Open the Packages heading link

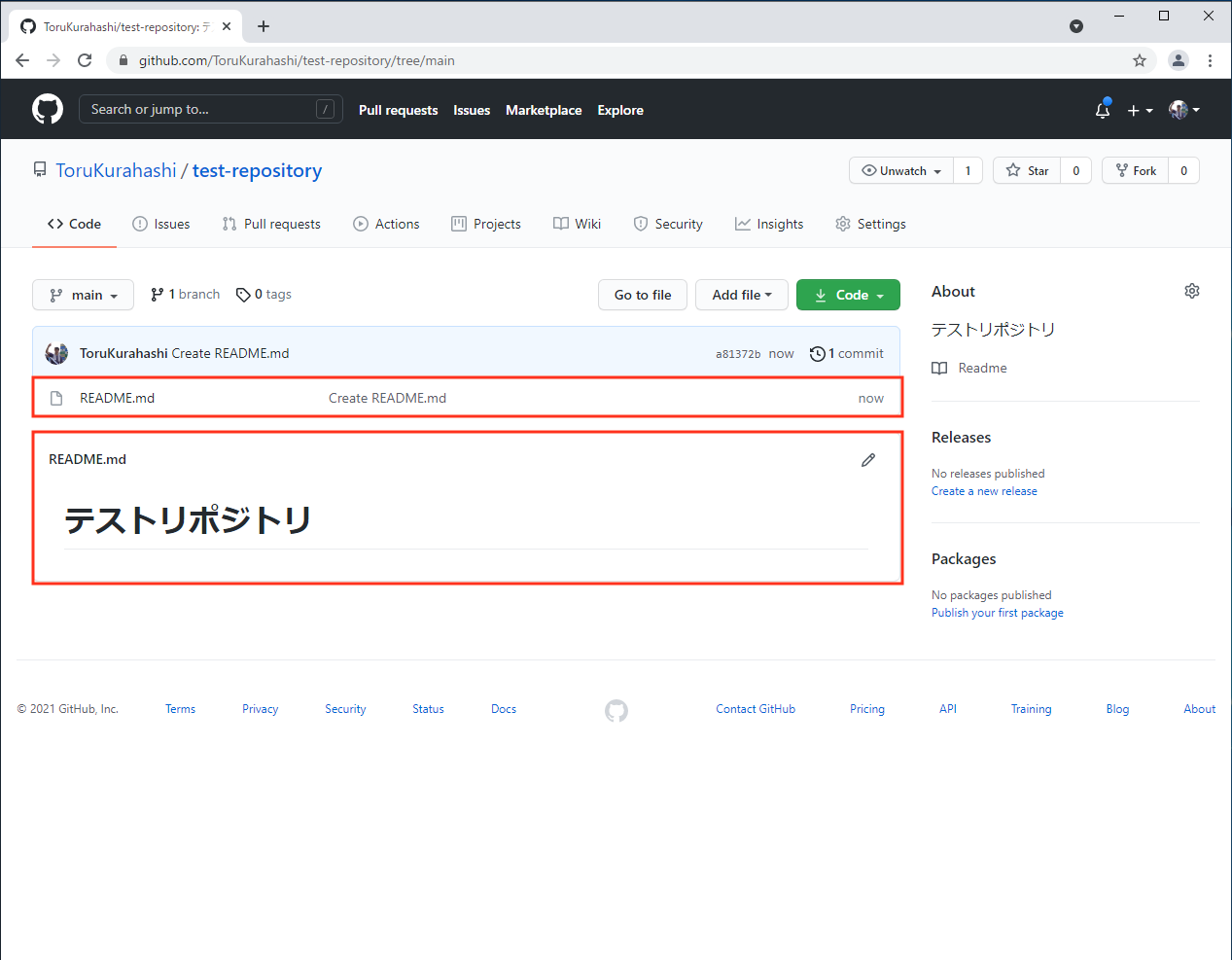coord(964,559)
